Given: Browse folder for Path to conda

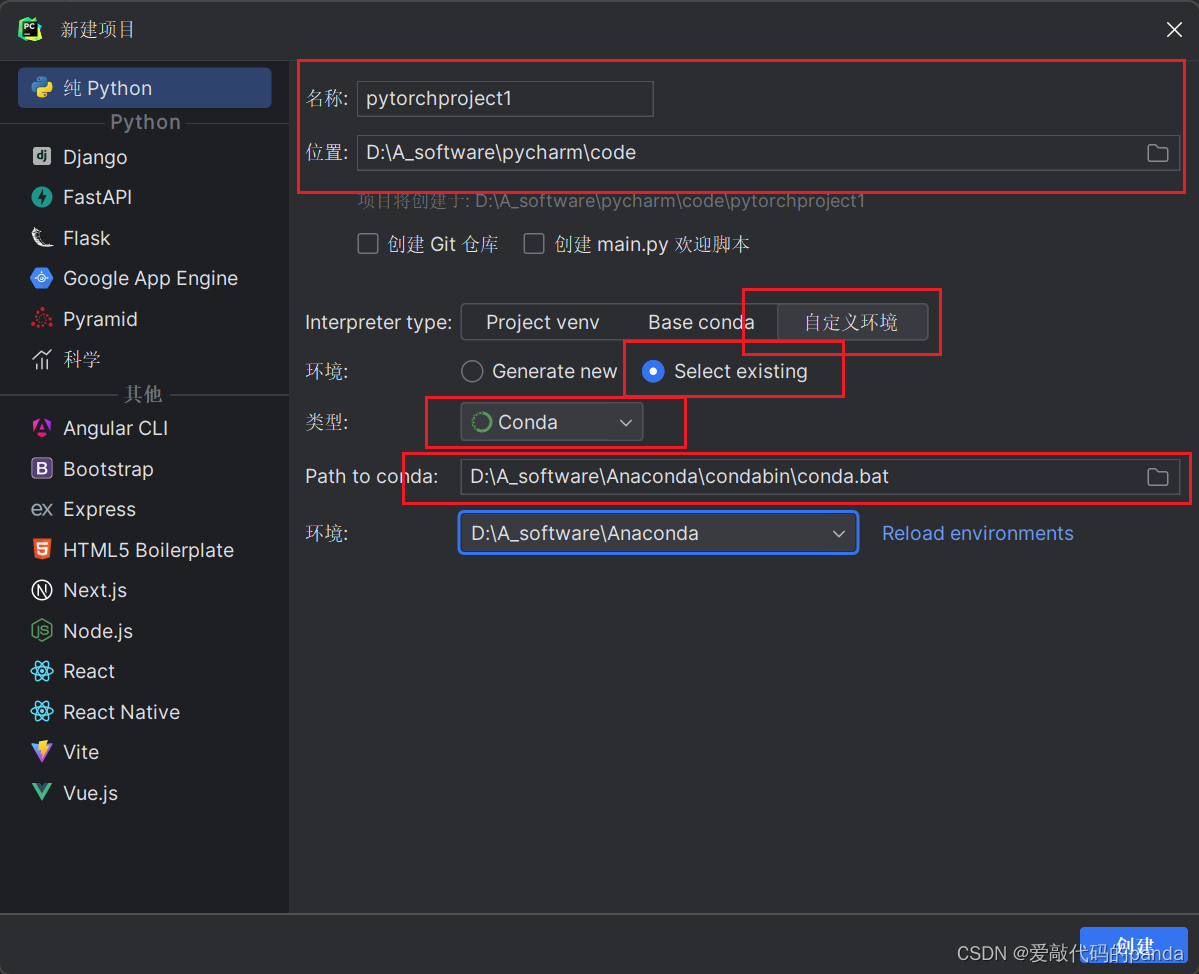Looking at the screenshot, I should click(x=1158, y=477).
